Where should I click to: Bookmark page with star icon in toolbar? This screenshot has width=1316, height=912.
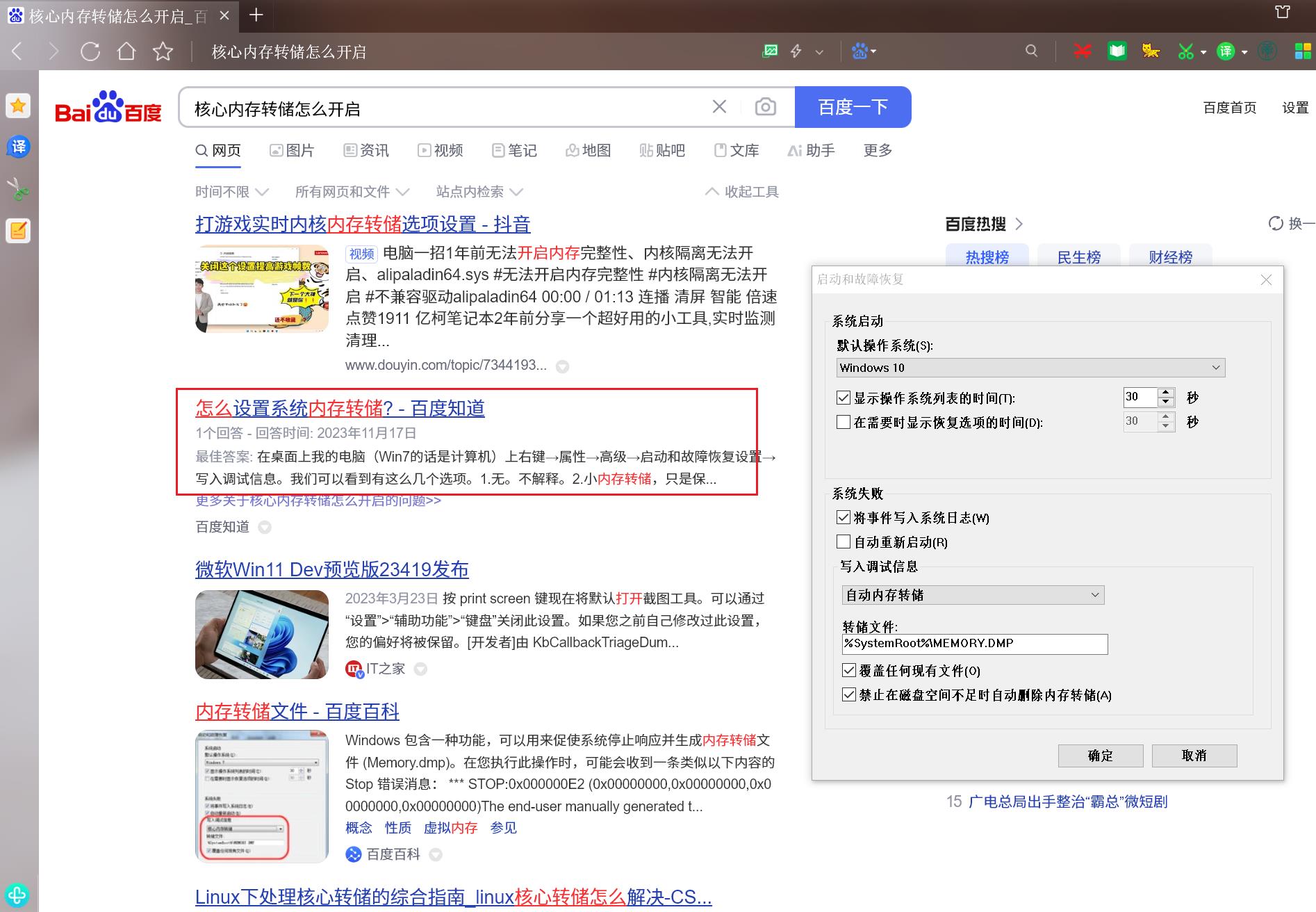pos(163,51)
